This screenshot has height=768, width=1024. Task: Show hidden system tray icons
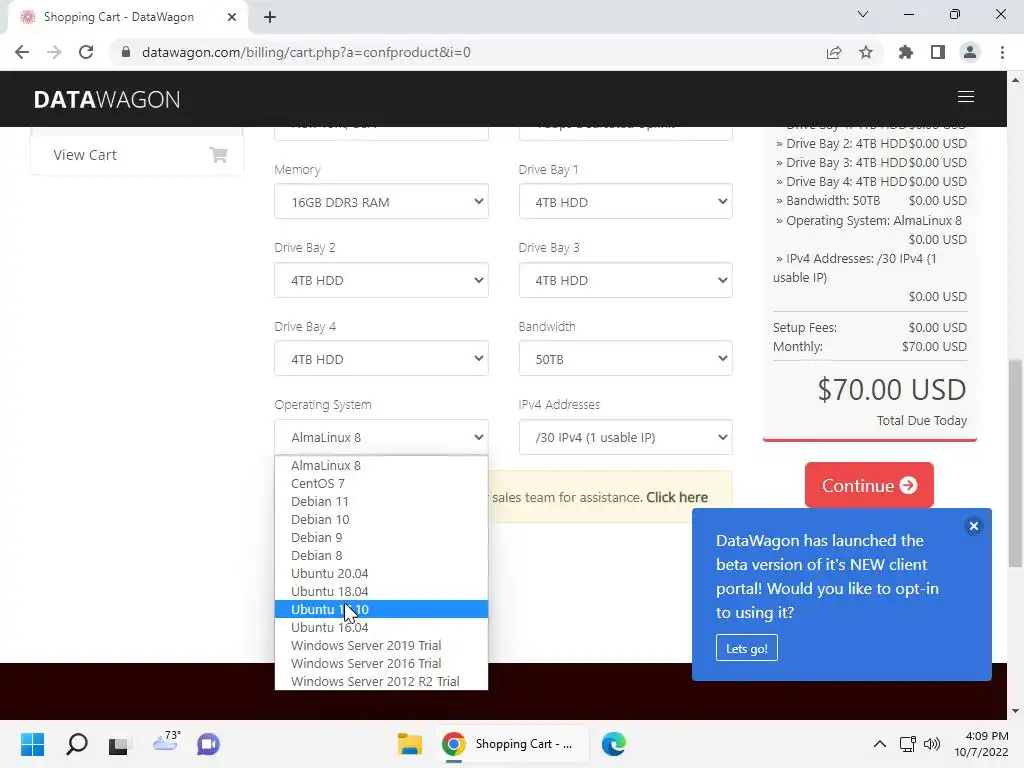(x=880, y=744)
